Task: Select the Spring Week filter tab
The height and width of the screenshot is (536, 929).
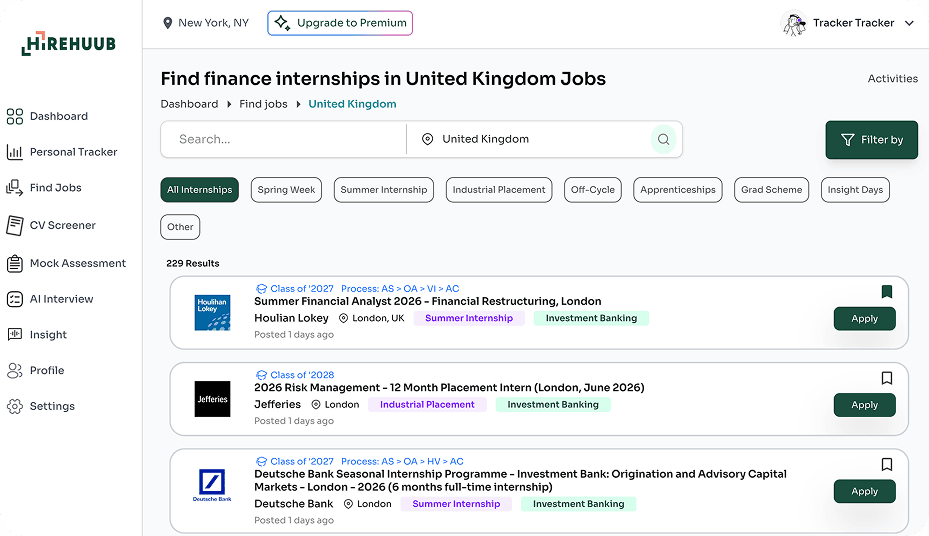Action: [286, 190]
